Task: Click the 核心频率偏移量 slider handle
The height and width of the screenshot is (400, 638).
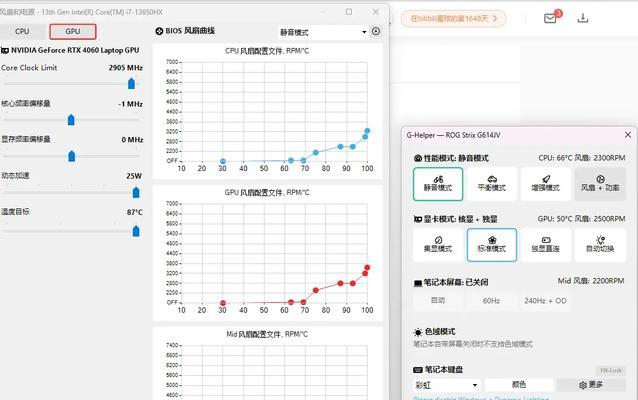Action: (71, 120)
